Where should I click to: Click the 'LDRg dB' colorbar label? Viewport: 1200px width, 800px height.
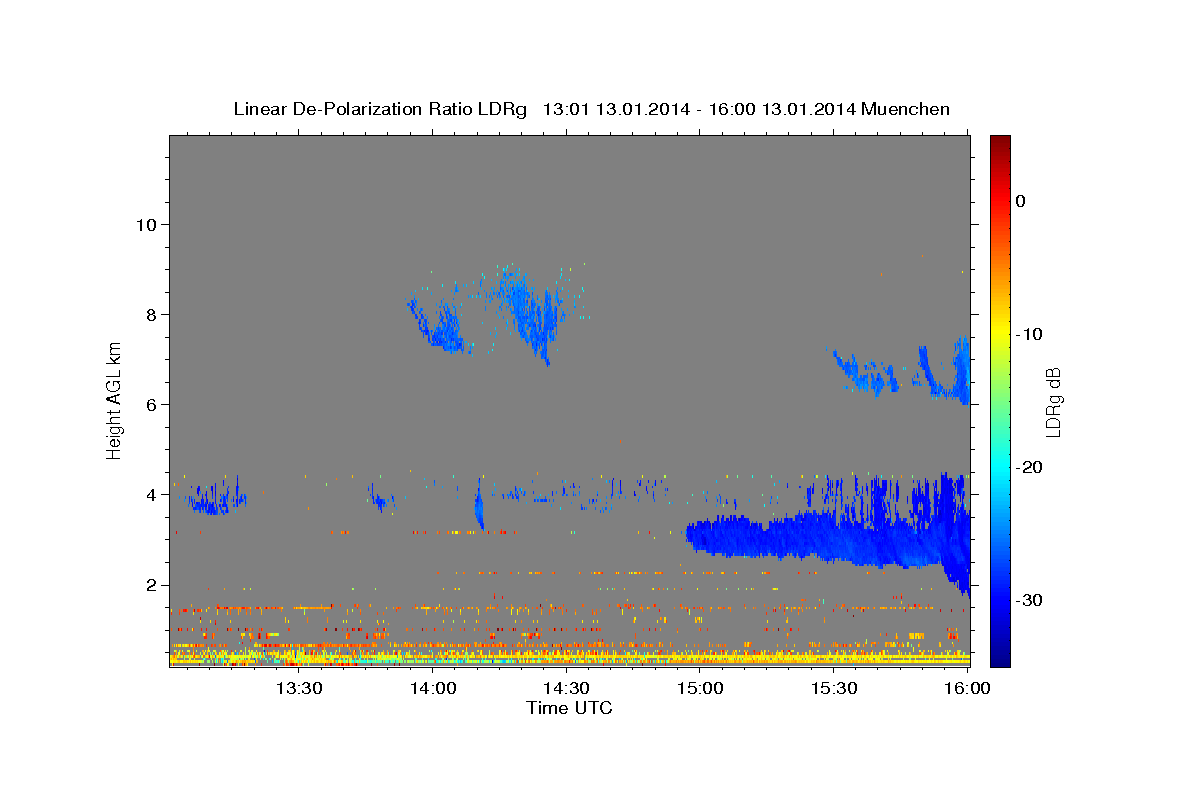(1053, 402)
